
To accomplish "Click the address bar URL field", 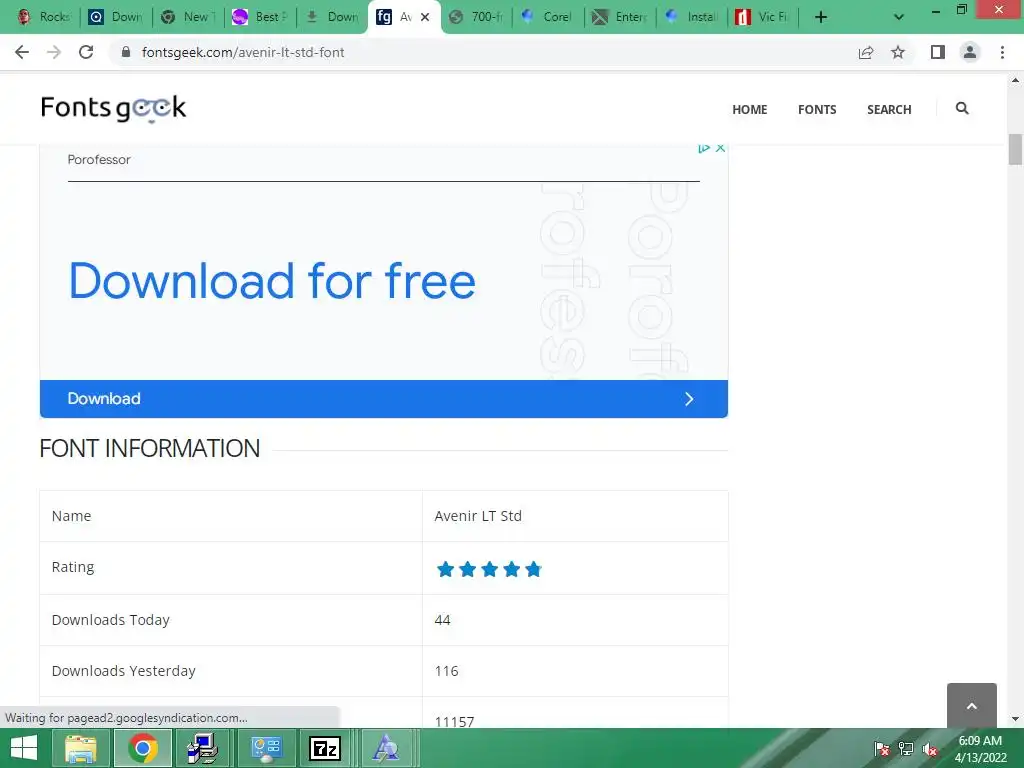I will [483, 52].
